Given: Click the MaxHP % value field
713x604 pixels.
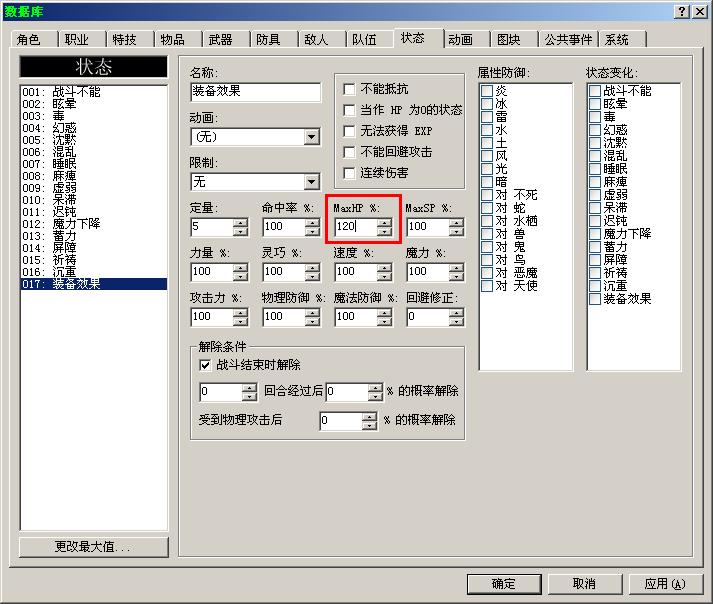Looking at the screenshot, I should click(x=356, y=226).
